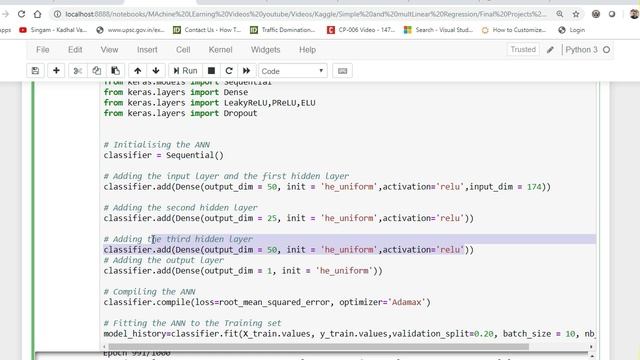Save the notebook with floppy icon

click(x=36, y=71)
